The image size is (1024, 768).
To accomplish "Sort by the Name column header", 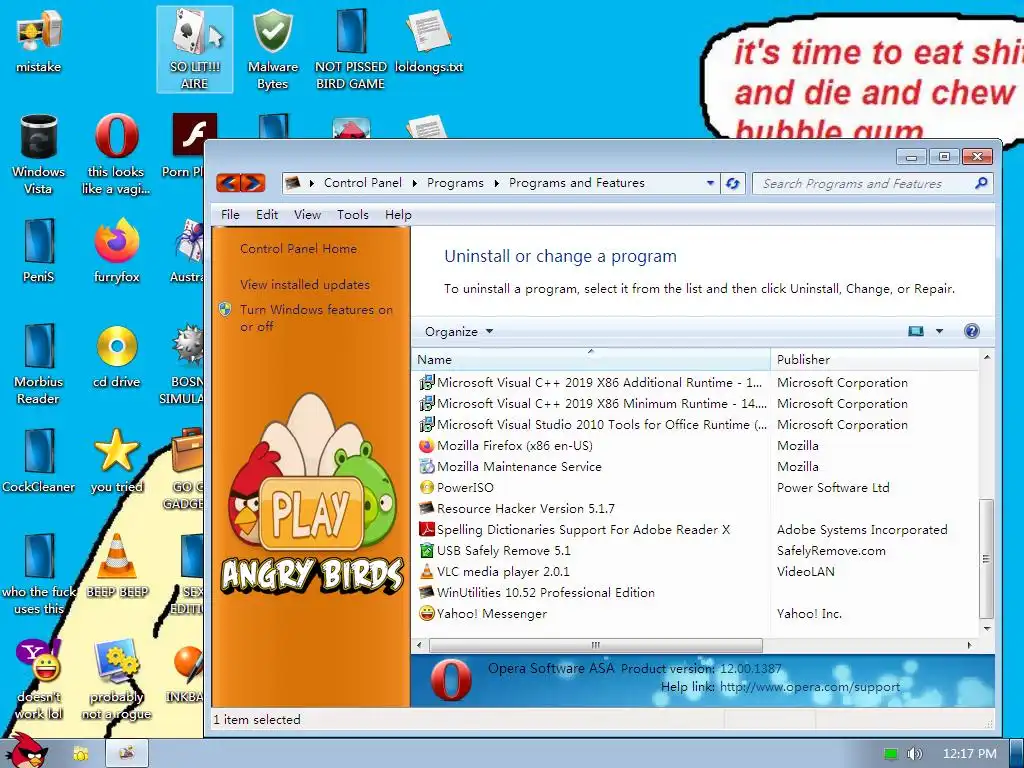I will [591, 360].
